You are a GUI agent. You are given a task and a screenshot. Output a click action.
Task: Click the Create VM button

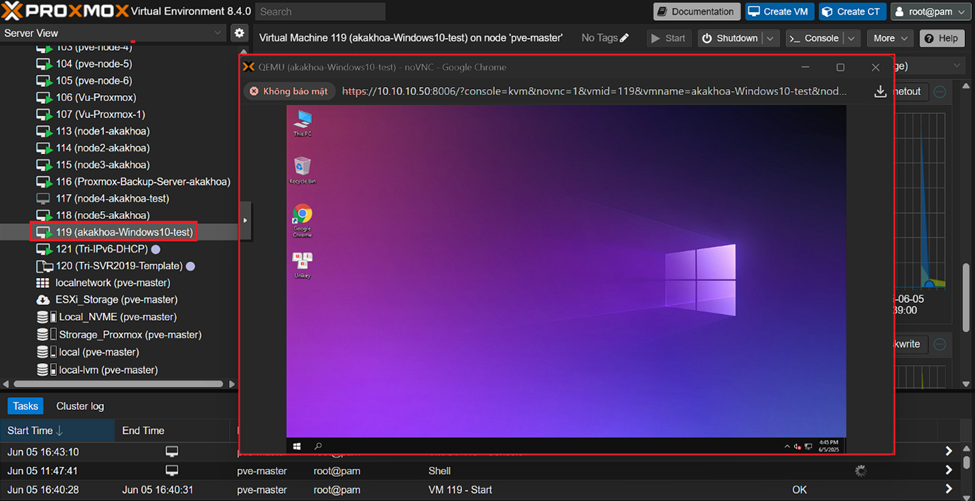tap(778, 12)
